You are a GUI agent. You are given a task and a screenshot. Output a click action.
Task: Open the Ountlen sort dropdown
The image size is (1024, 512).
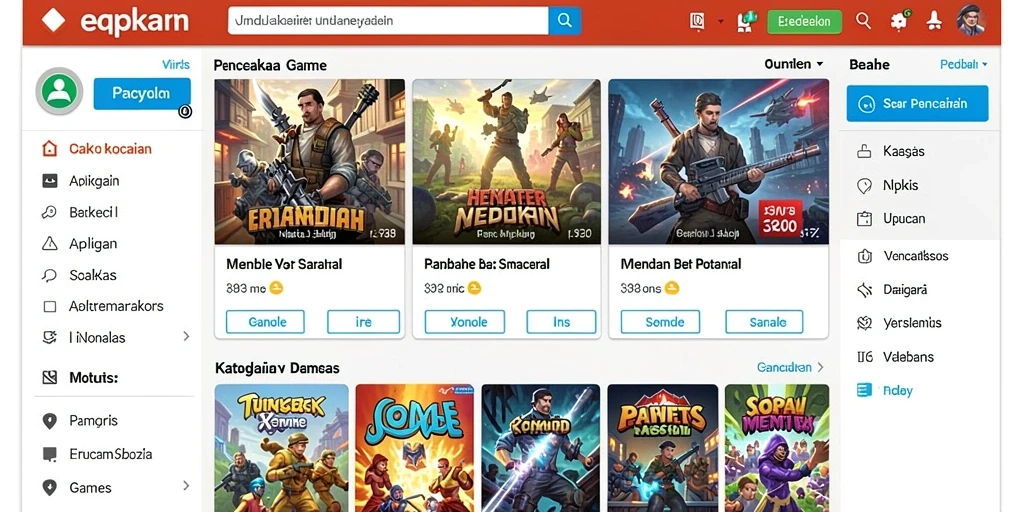tap(793, 64)
